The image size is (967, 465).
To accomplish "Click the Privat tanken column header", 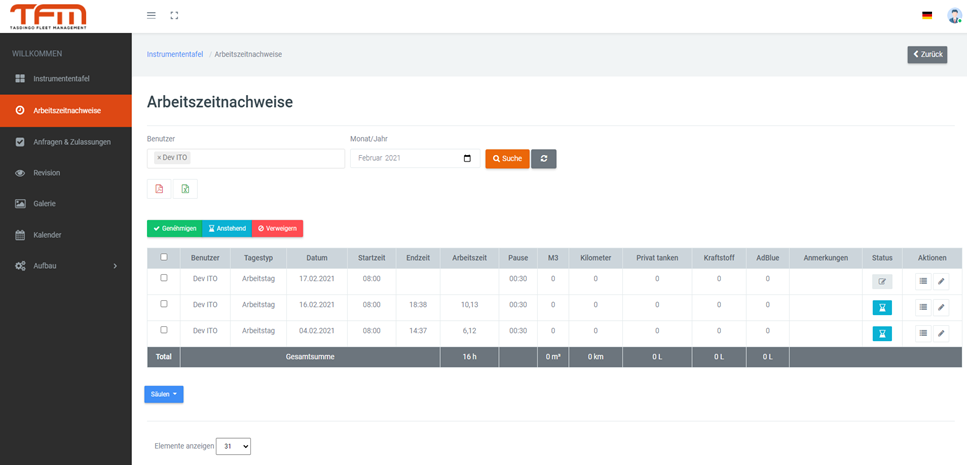I will [657, 258].
